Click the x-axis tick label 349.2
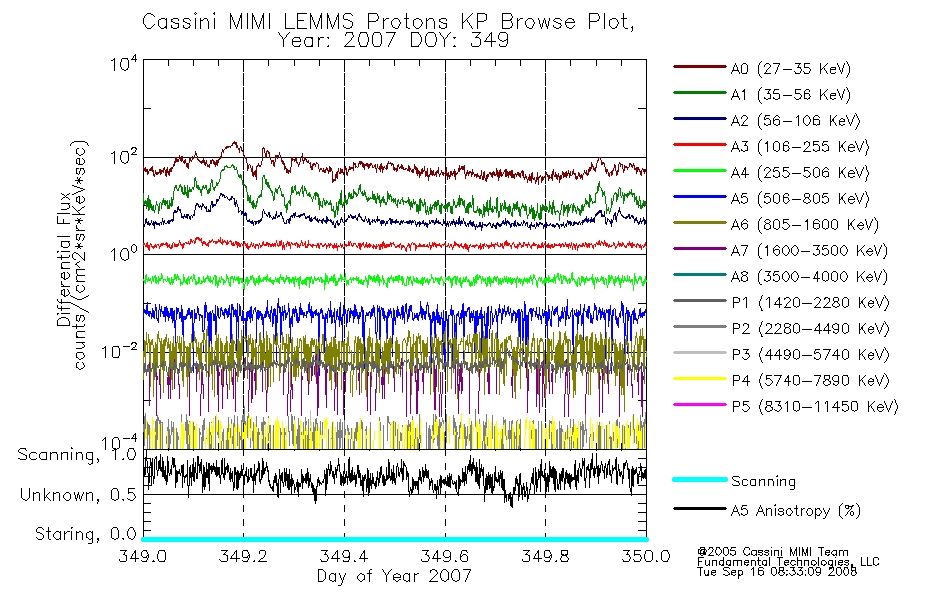The image size is (950, 600). click(243, 556)
